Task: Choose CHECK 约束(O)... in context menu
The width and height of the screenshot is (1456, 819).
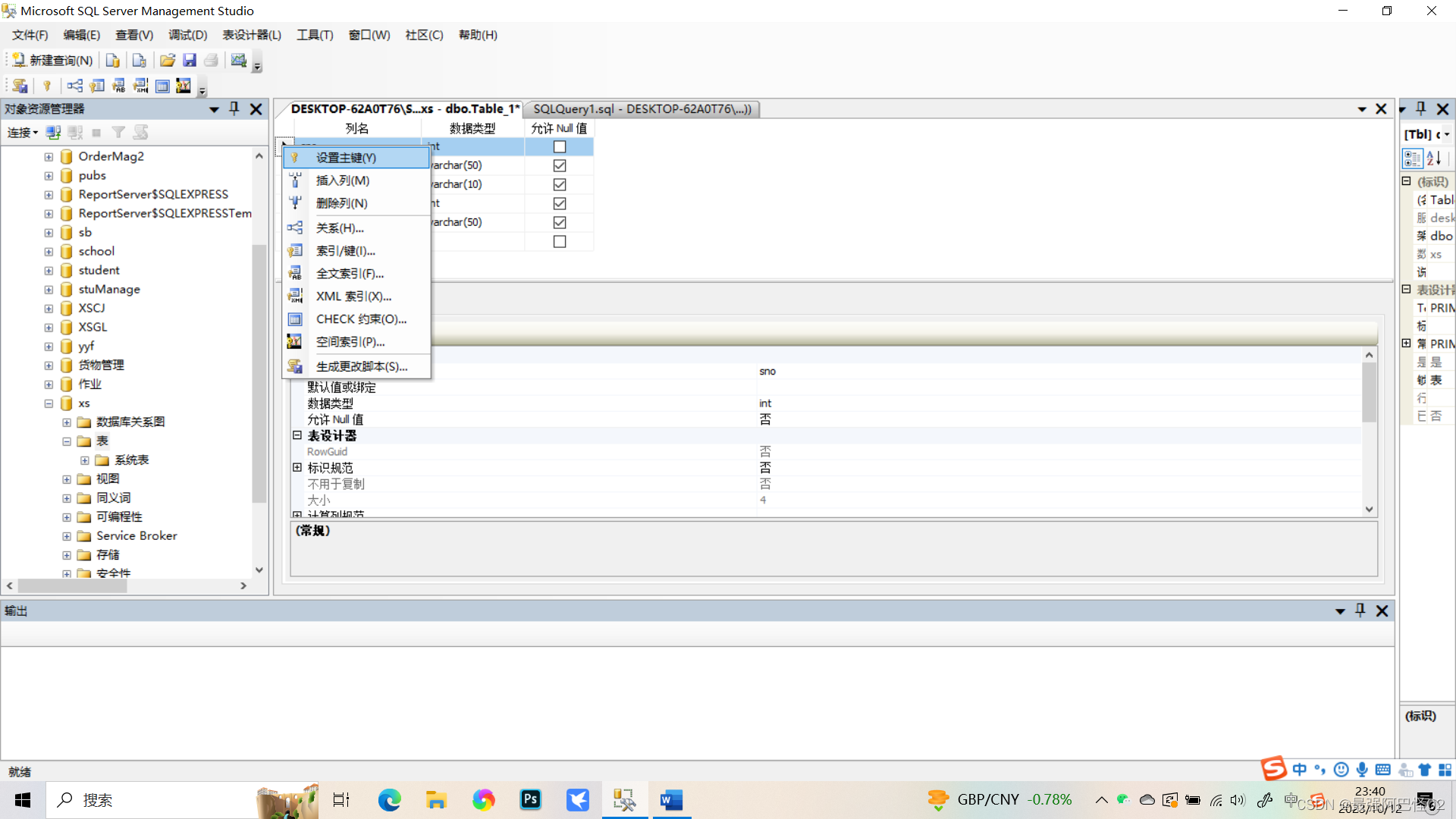Action: 356,319
